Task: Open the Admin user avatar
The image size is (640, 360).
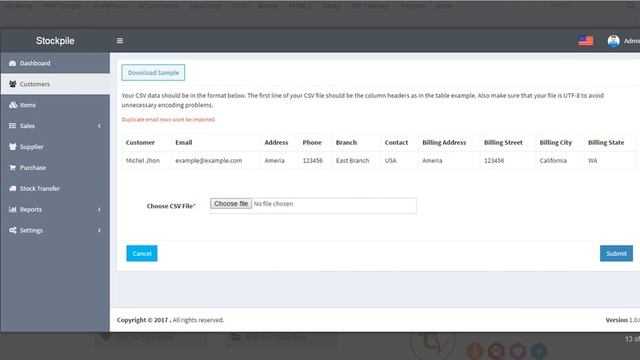Action: point(613,41)
